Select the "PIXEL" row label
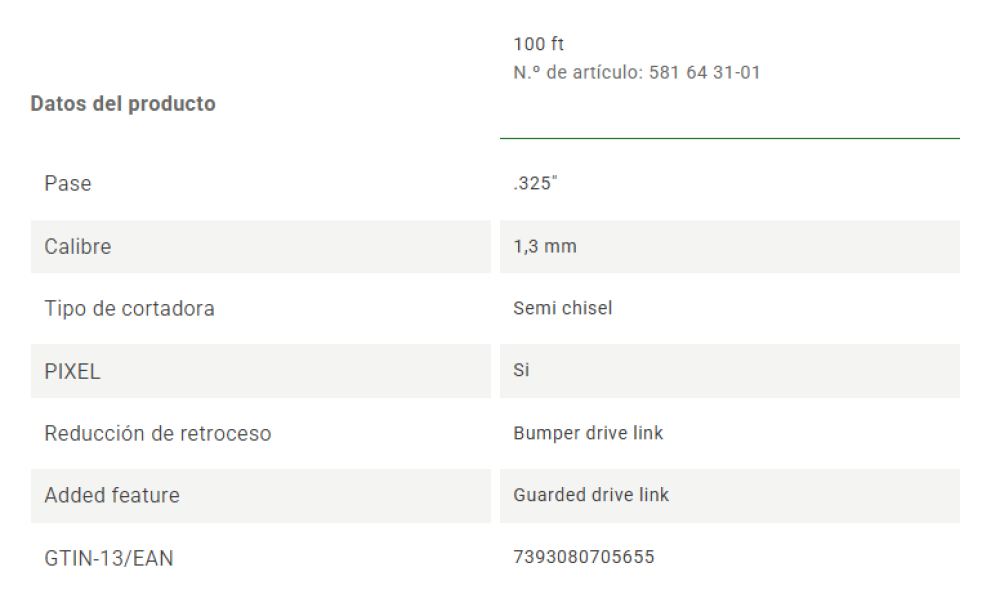 [73, 372]
